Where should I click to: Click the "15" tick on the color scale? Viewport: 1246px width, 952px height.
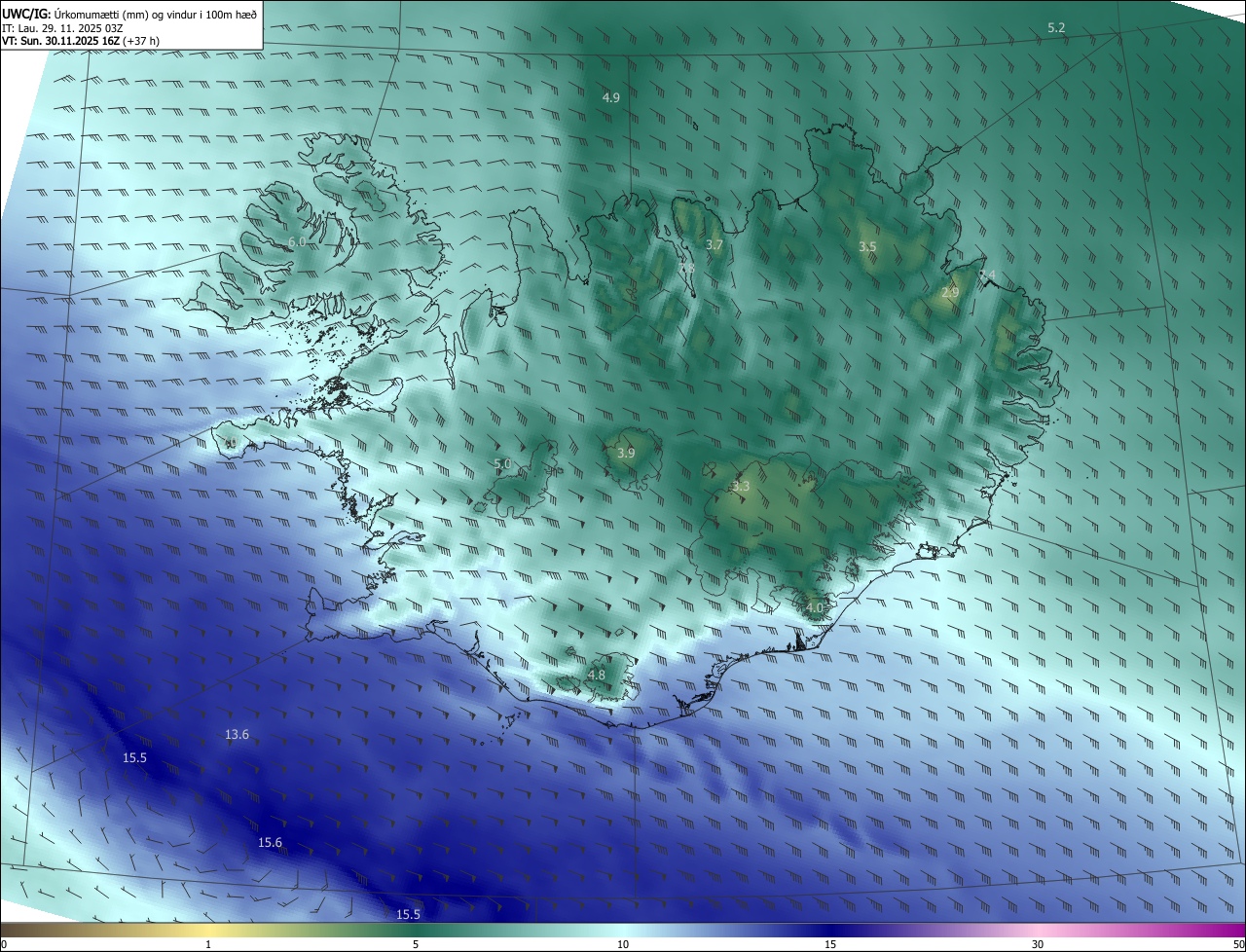coord(830,945)
